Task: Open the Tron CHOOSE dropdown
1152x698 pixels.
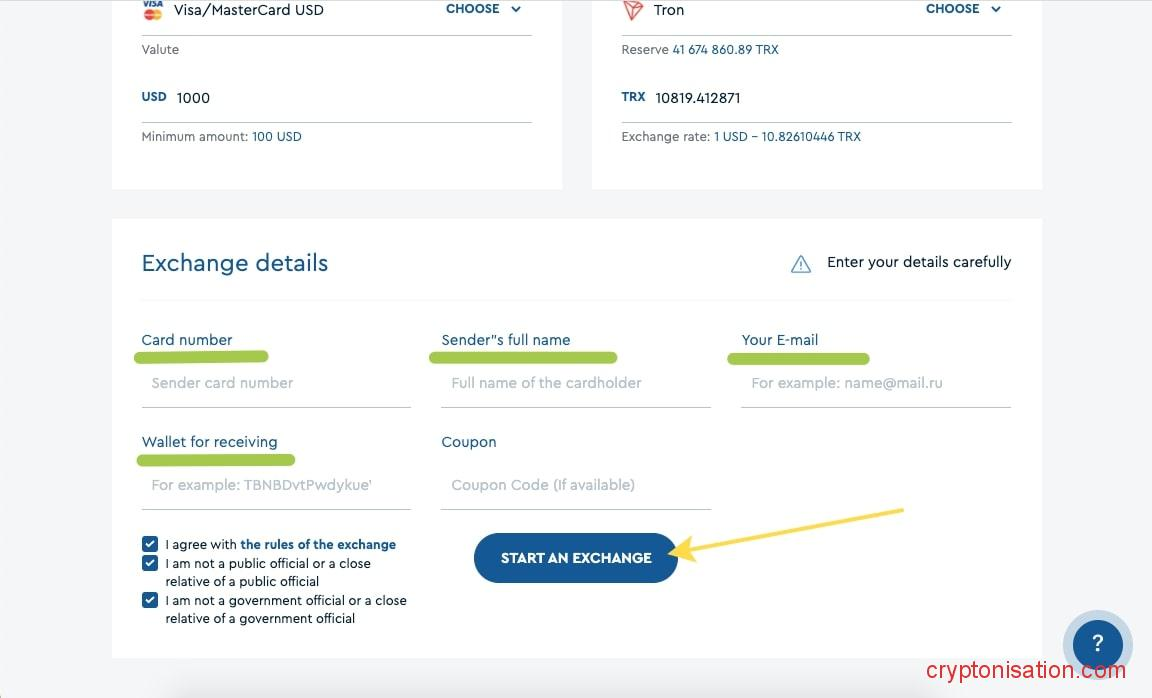Action: coord(963,9)
